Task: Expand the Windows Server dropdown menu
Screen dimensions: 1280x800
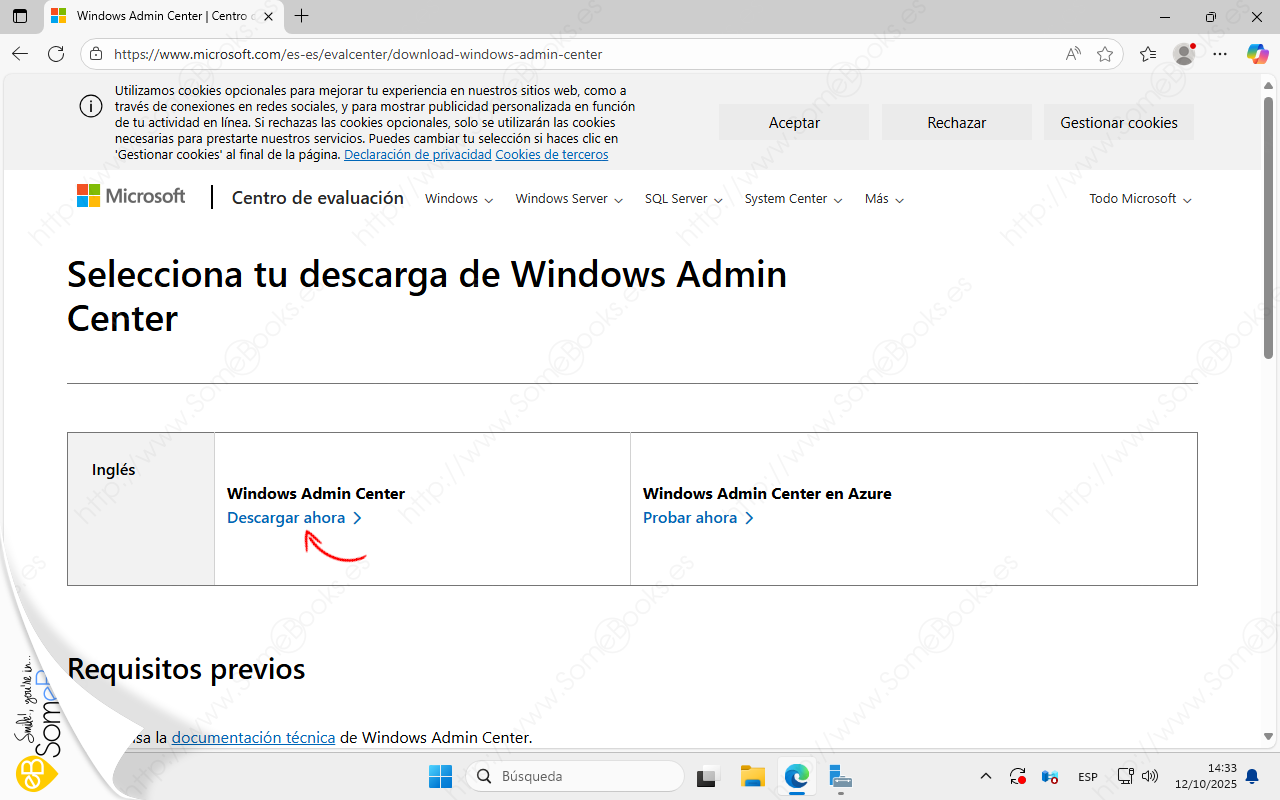Action: point(568,199)
